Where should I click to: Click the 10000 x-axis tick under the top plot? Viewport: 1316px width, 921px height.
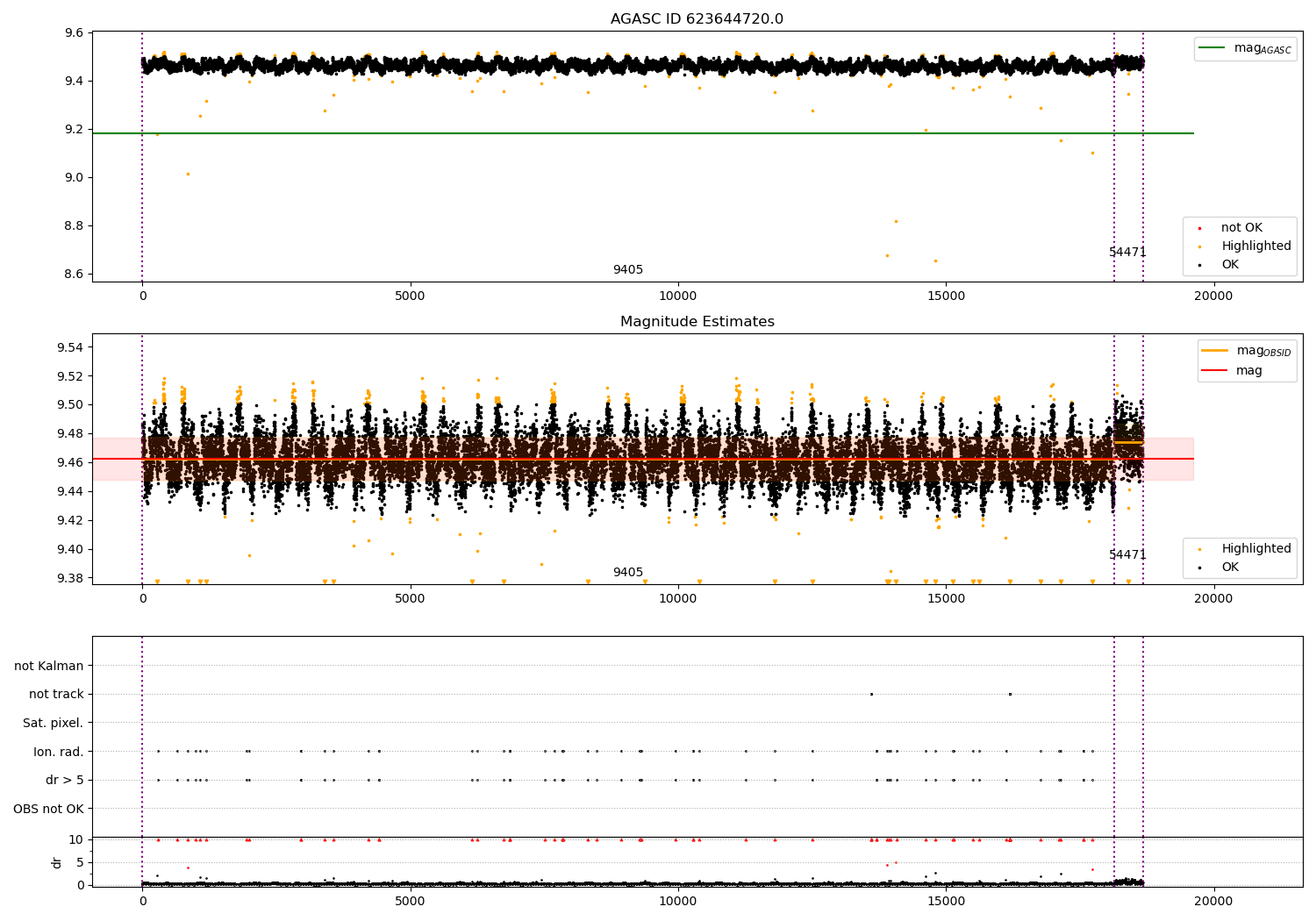point(677,296)
